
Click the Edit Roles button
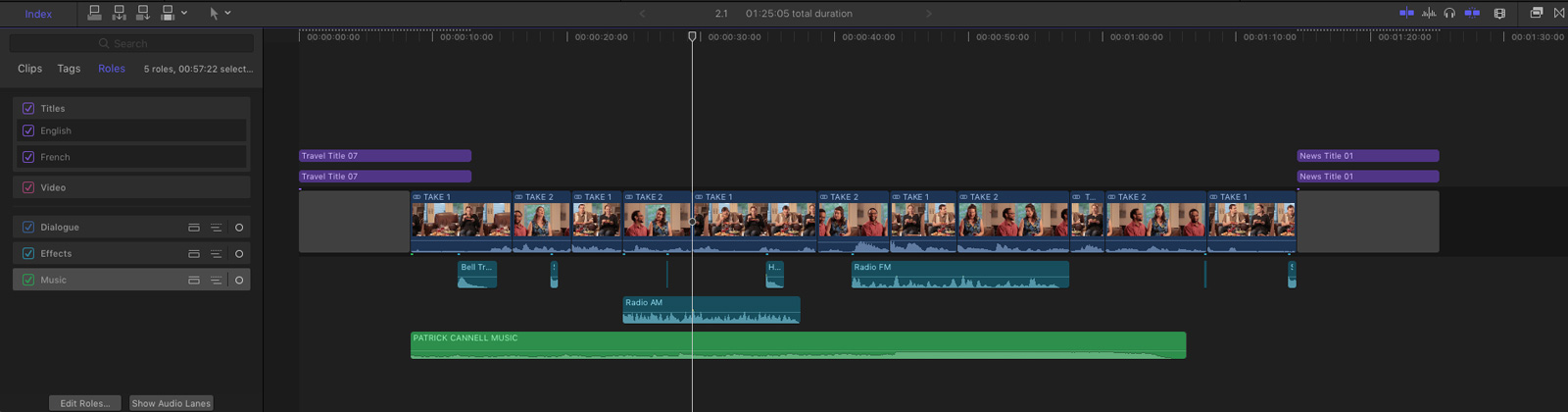pyautogui.click(x=85, y=403)
